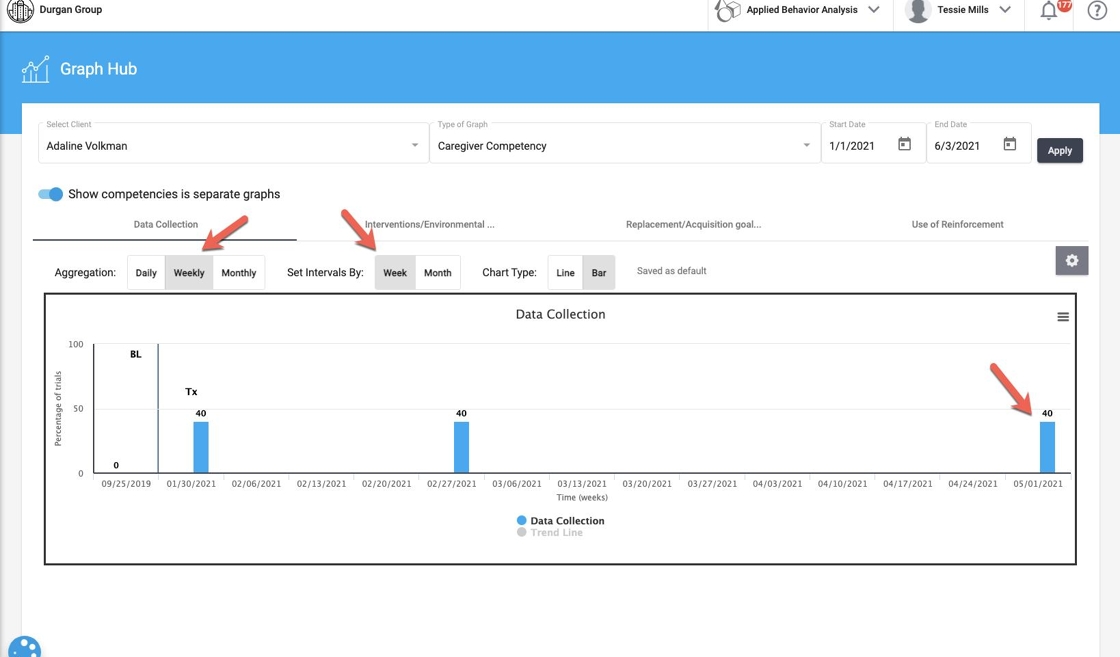1120x657 pixels.
Task: Open the Data Collection tab
Action: pos(166,224)
